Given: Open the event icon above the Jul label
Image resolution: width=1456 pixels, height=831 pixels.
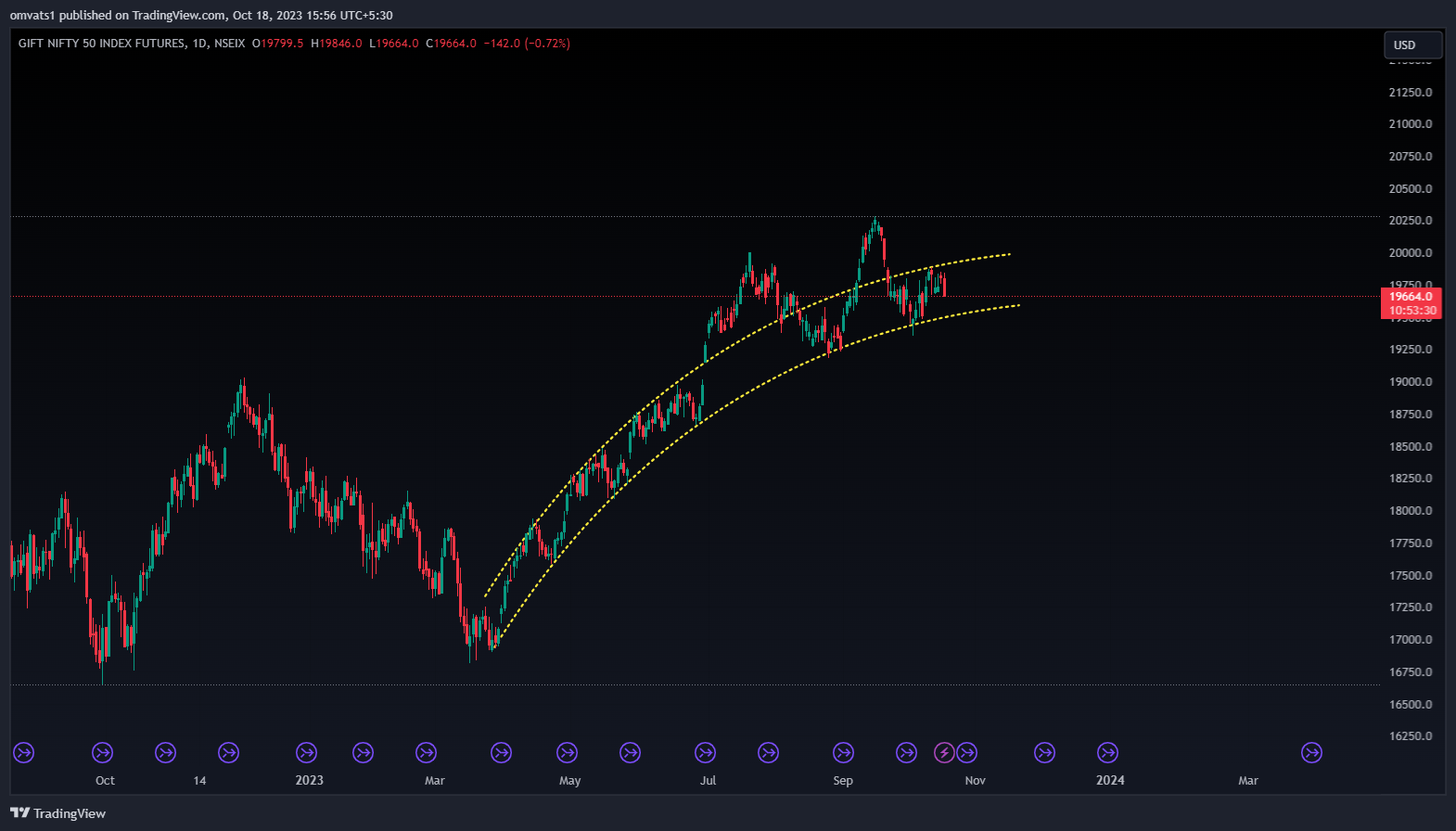Looking at the screenshot, I should point(705,752).
